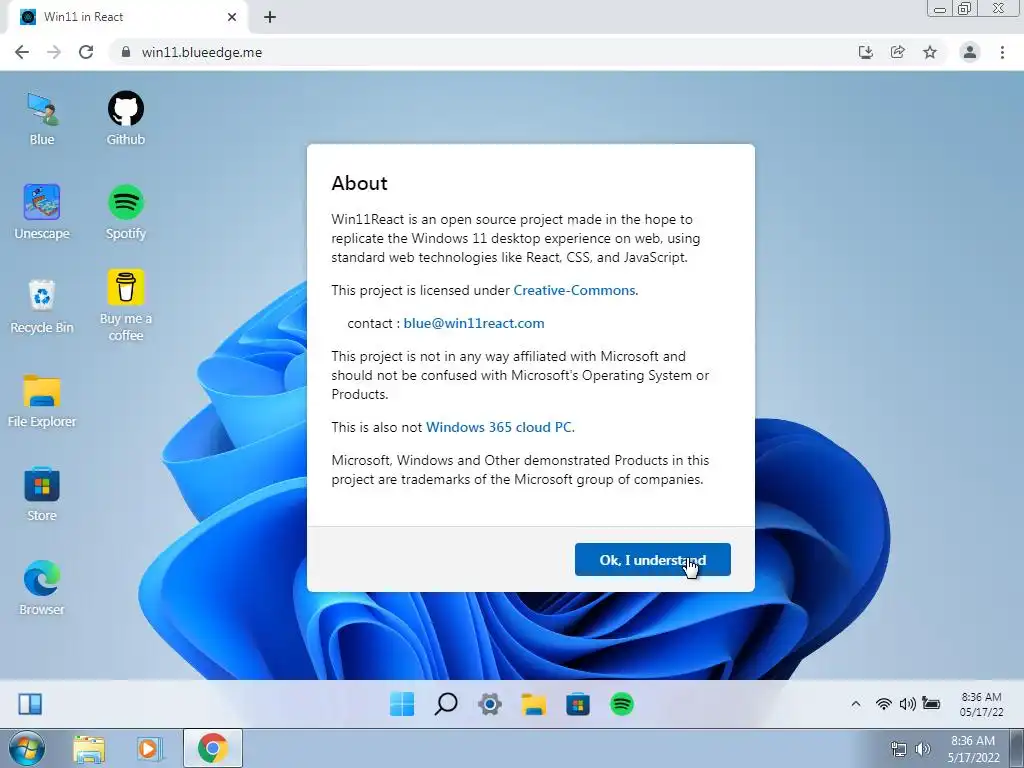Viewport: 1024px width, 768px height.
Task: Open Microsoft Store in Win11 taskbar
Action: click(x=578, y=704)
